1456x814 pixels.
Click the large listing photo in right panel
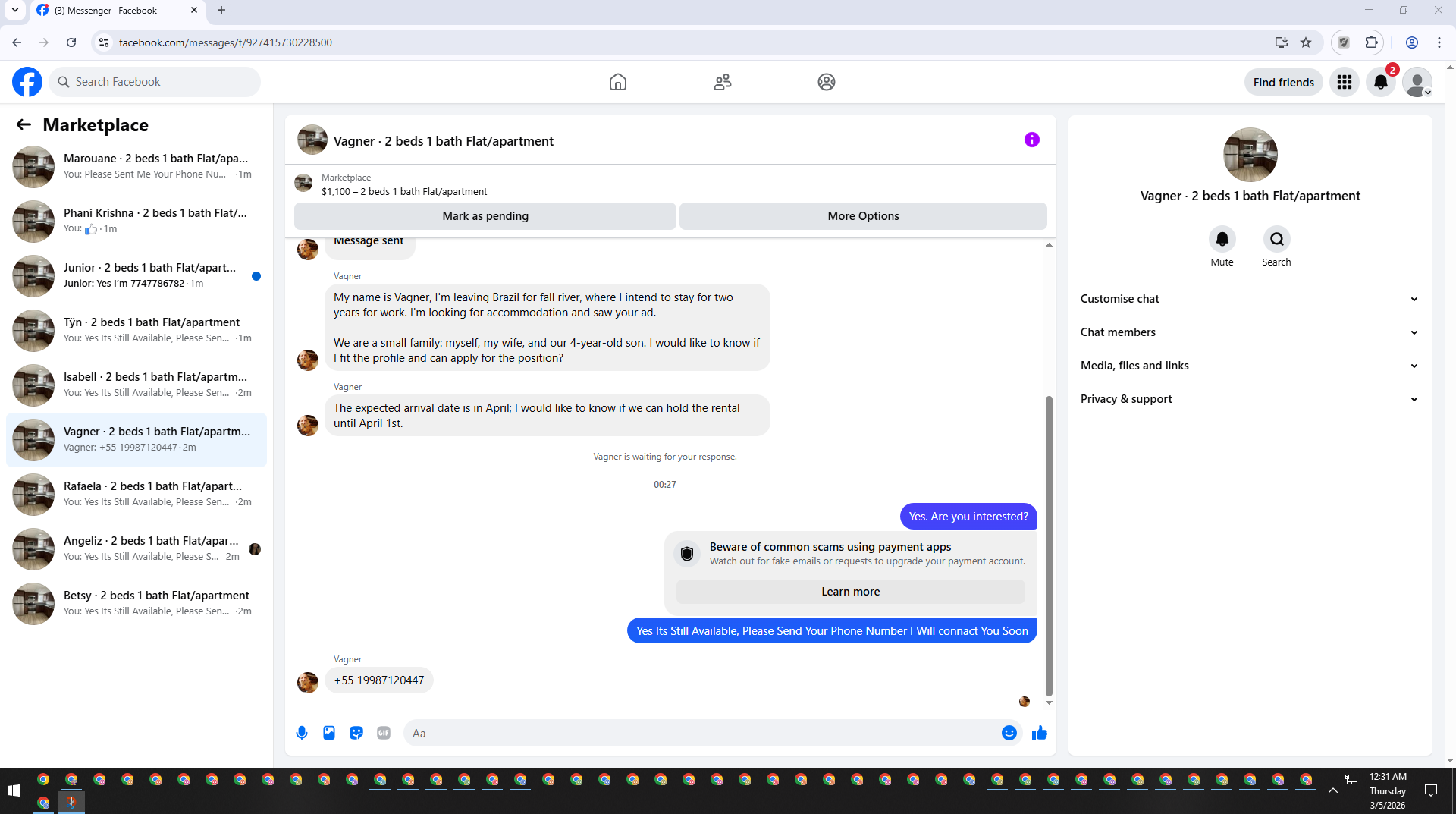(x=1250, y=155)
